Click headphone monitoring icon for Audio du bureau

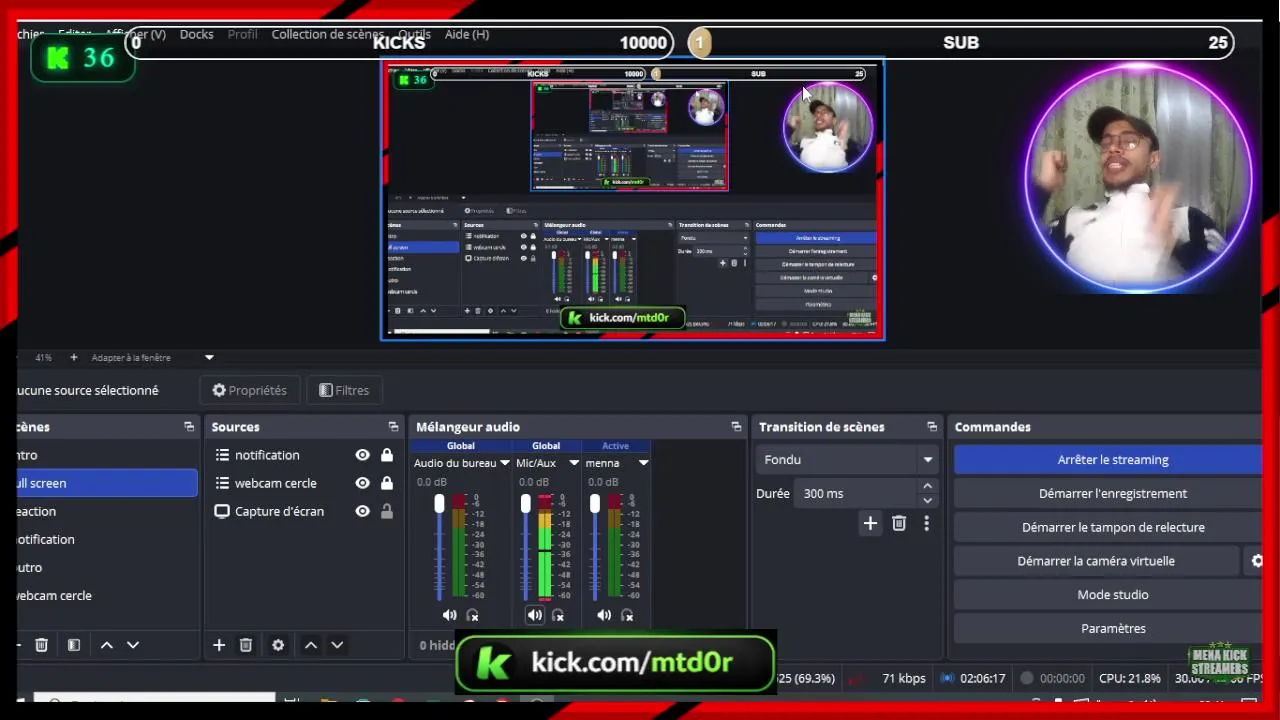(x=473, y=616)
